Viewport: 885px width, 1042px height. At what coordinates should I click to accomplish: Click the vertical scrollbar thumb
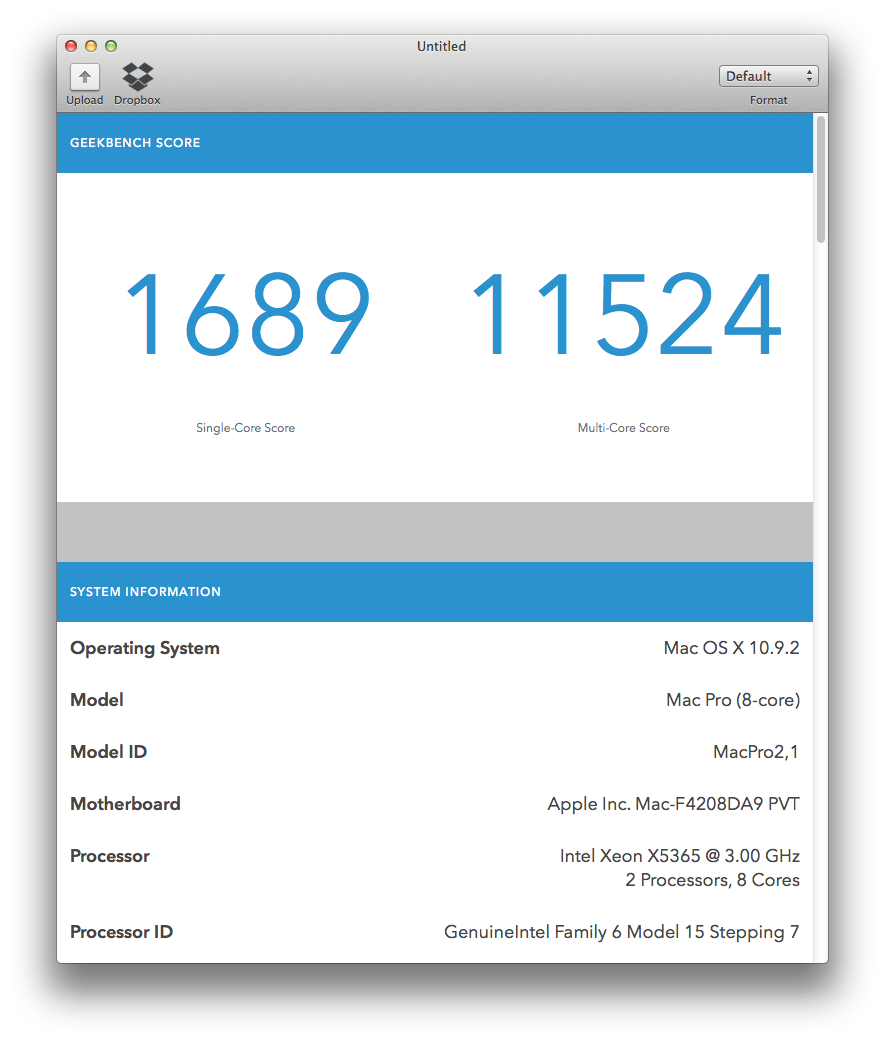[821, 179]
